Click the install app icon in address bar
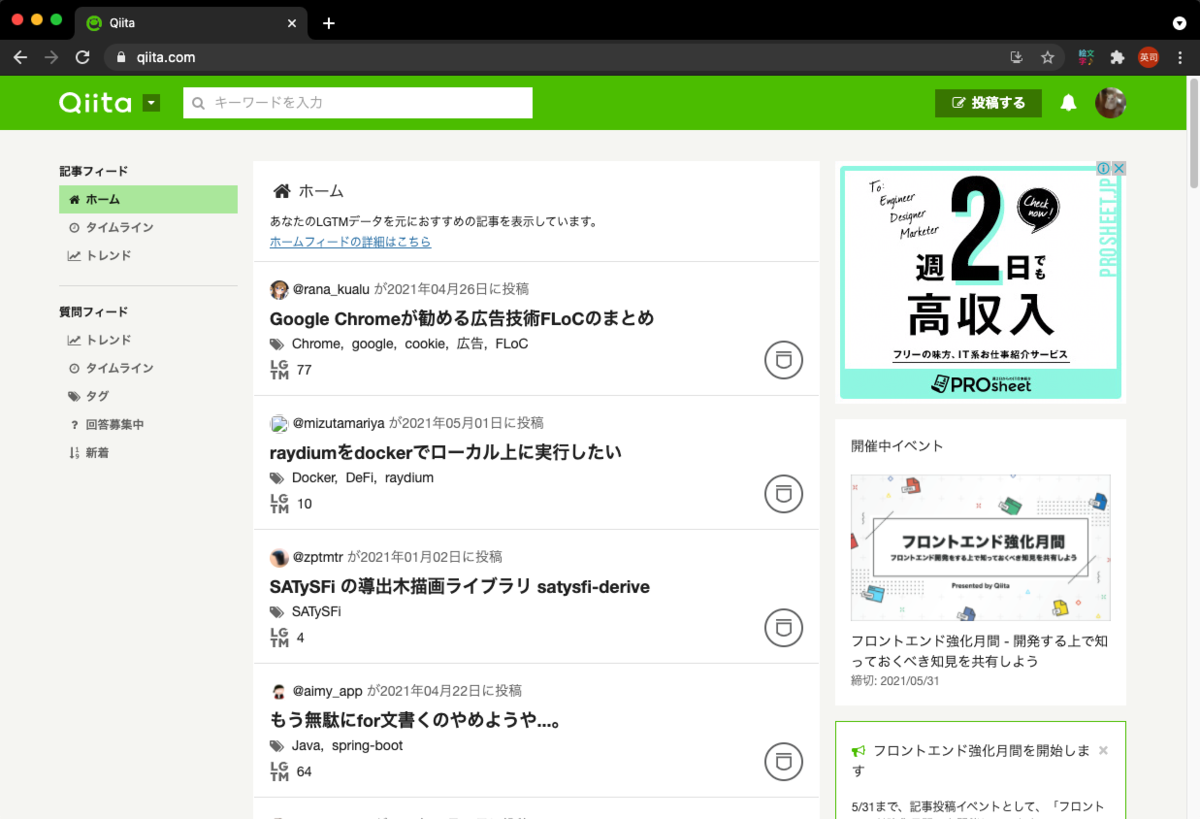Image resolution: width=1200 pixels, height=819 pixels. tap(1017, 58)
